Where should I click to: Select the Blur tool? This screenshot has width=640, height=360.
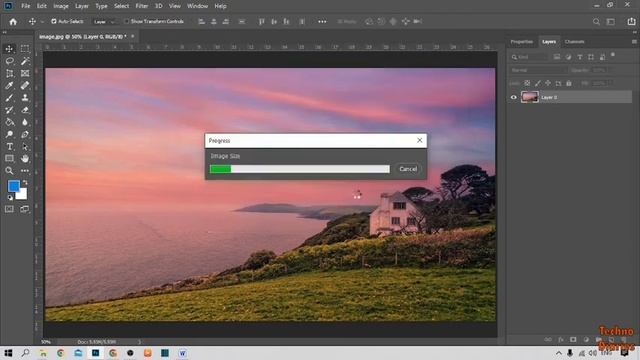(x=25, y=122)
